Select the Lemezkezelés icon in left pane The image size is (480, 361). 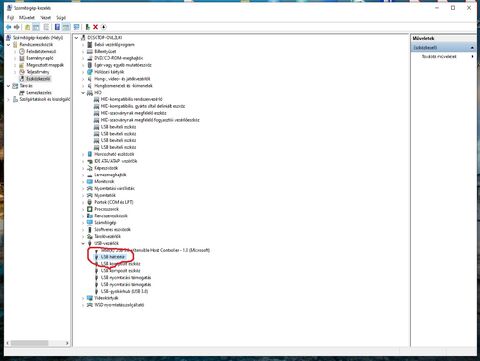point(22,93)
